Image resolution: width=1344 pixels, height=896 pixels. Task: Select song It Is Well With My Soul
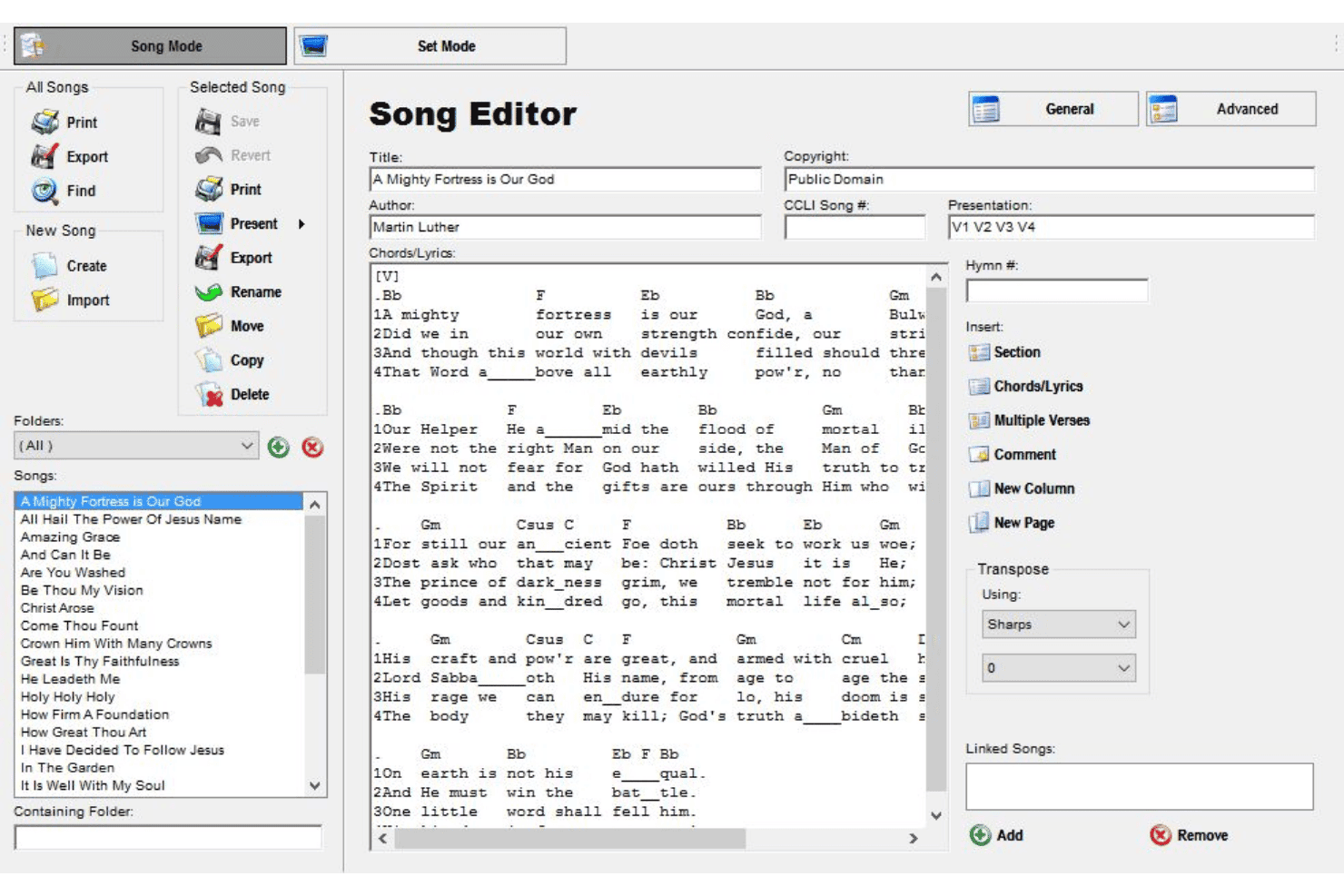[93, 785]
